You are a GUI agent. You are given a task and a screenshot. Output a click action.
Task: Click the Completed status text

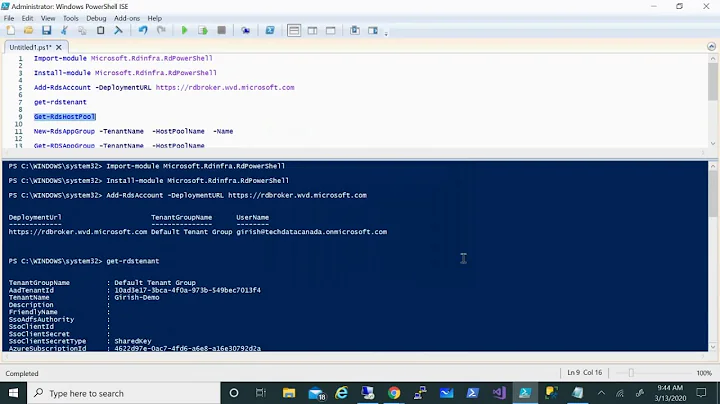[x=22, y=373]
